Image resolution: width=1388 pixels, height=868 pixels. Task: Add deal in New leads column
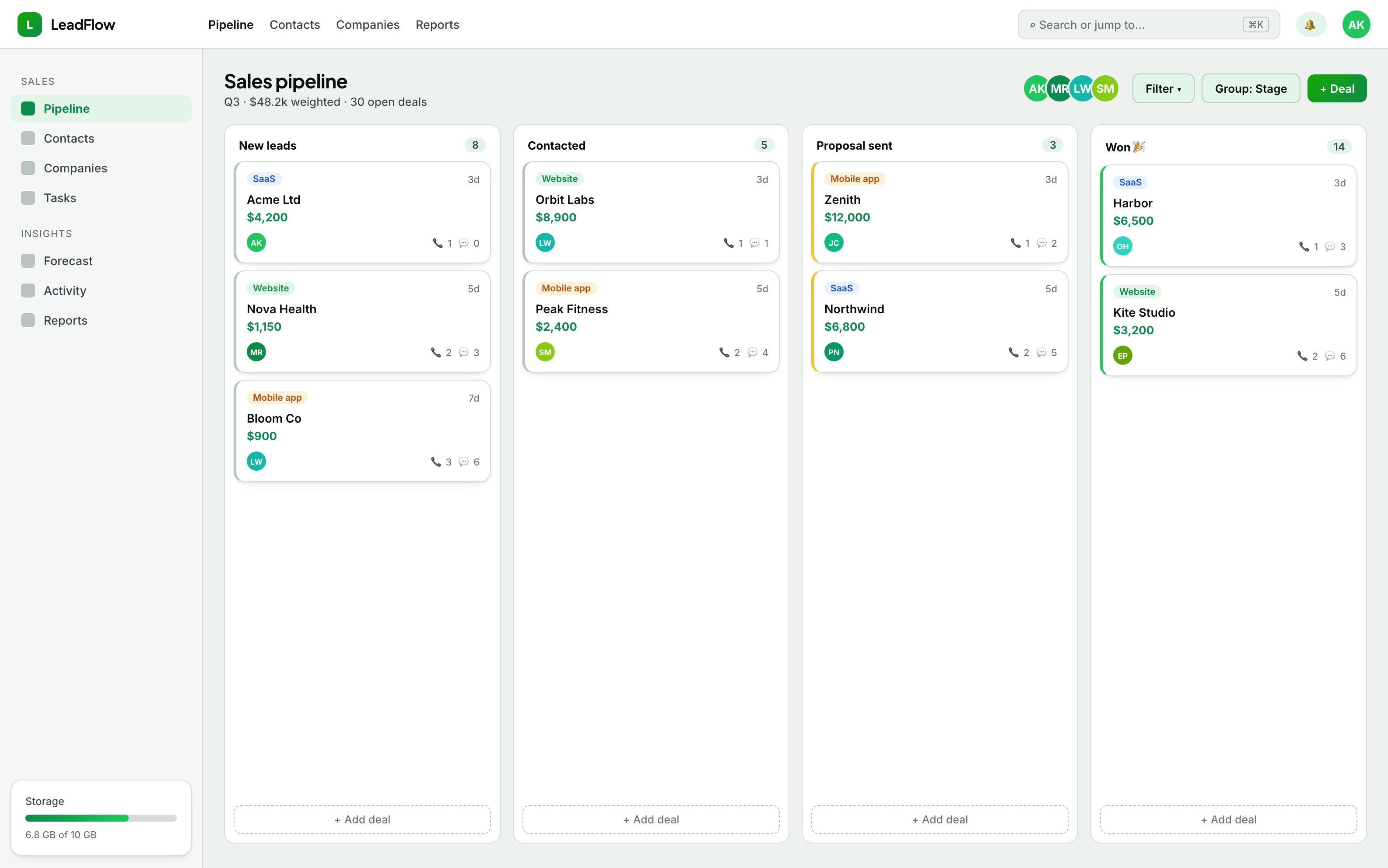[x=362, y=819]
